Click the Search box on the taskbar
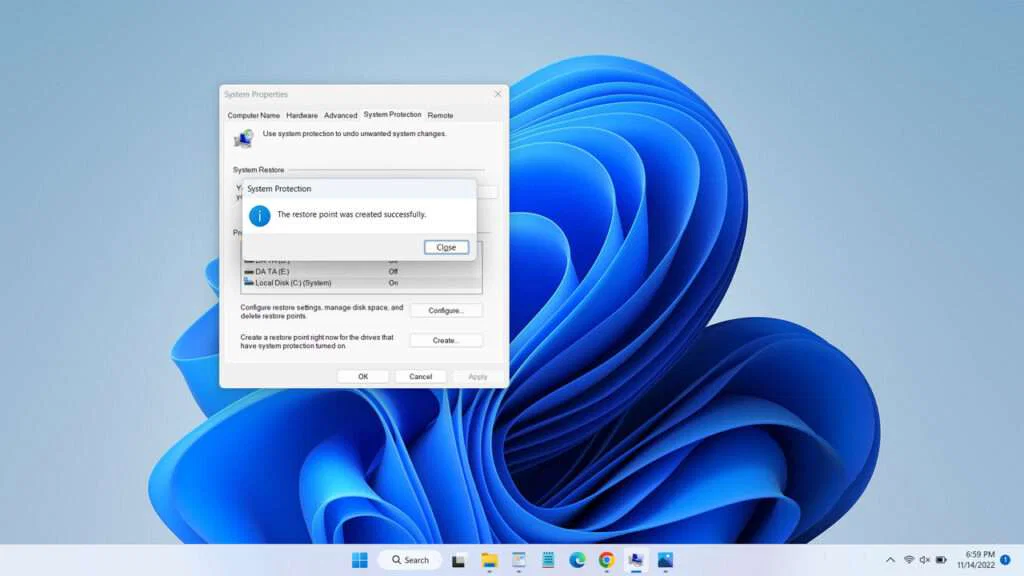The width and height of the screenshot is (1024, 576). [410, 560]
